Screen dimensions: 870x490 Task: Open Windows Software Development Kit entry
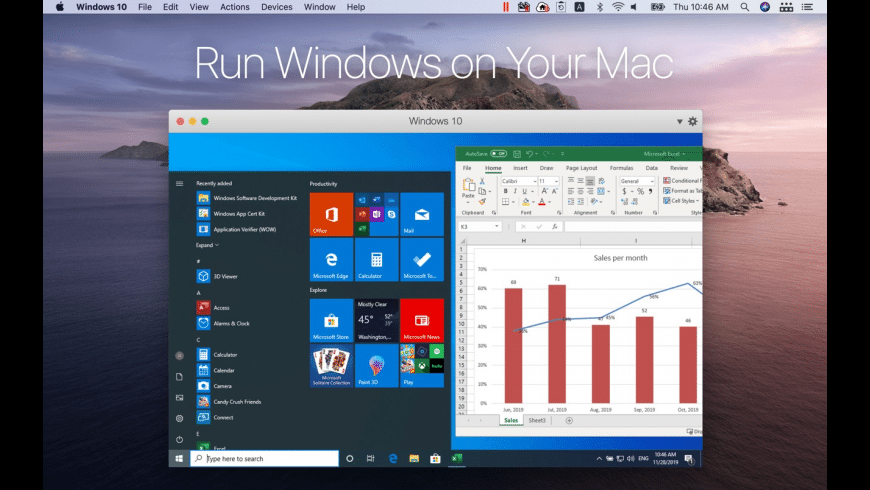coord(247,198)
